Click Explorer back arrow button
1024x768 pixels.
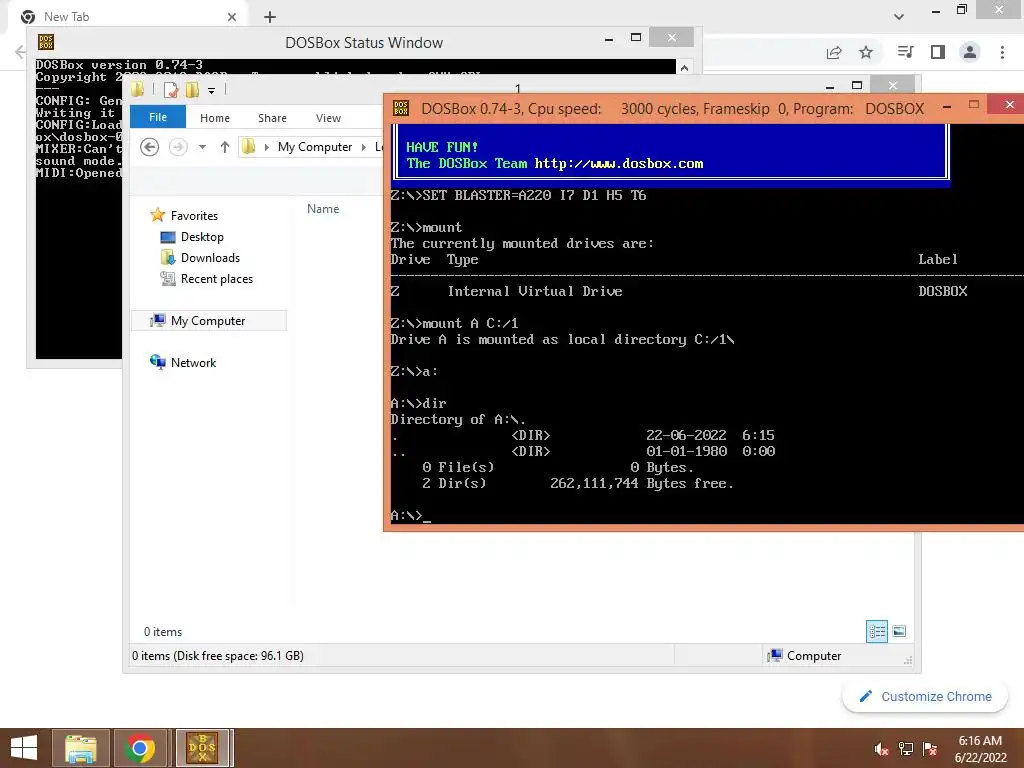(150, 147)
